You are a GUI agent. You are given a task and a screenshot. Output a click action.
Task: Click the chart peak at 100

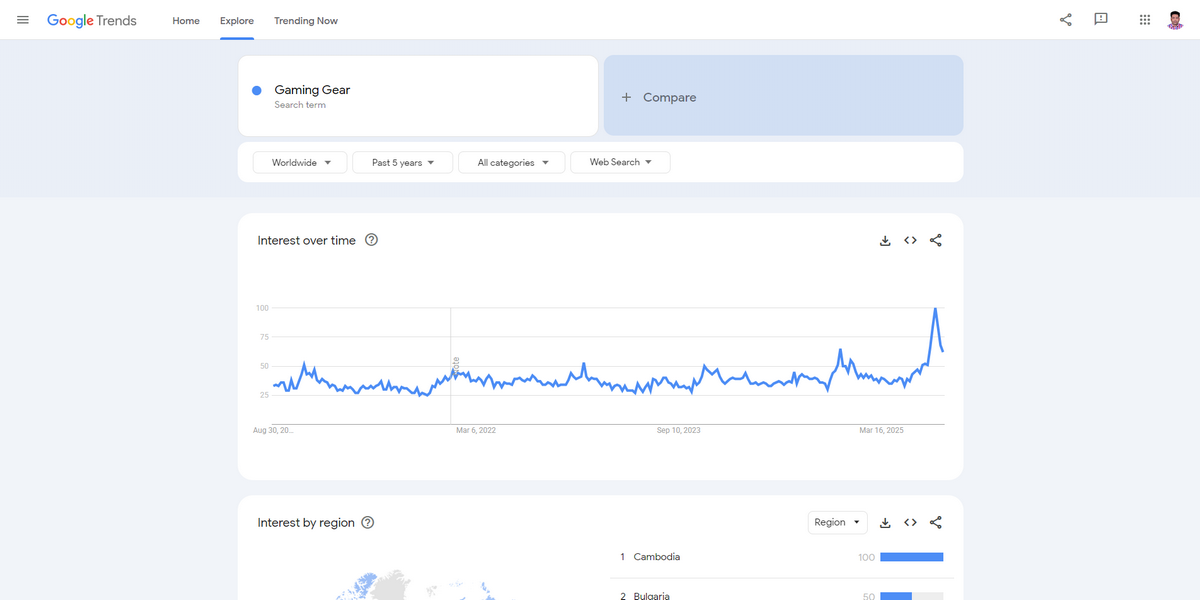coord(935,309)
